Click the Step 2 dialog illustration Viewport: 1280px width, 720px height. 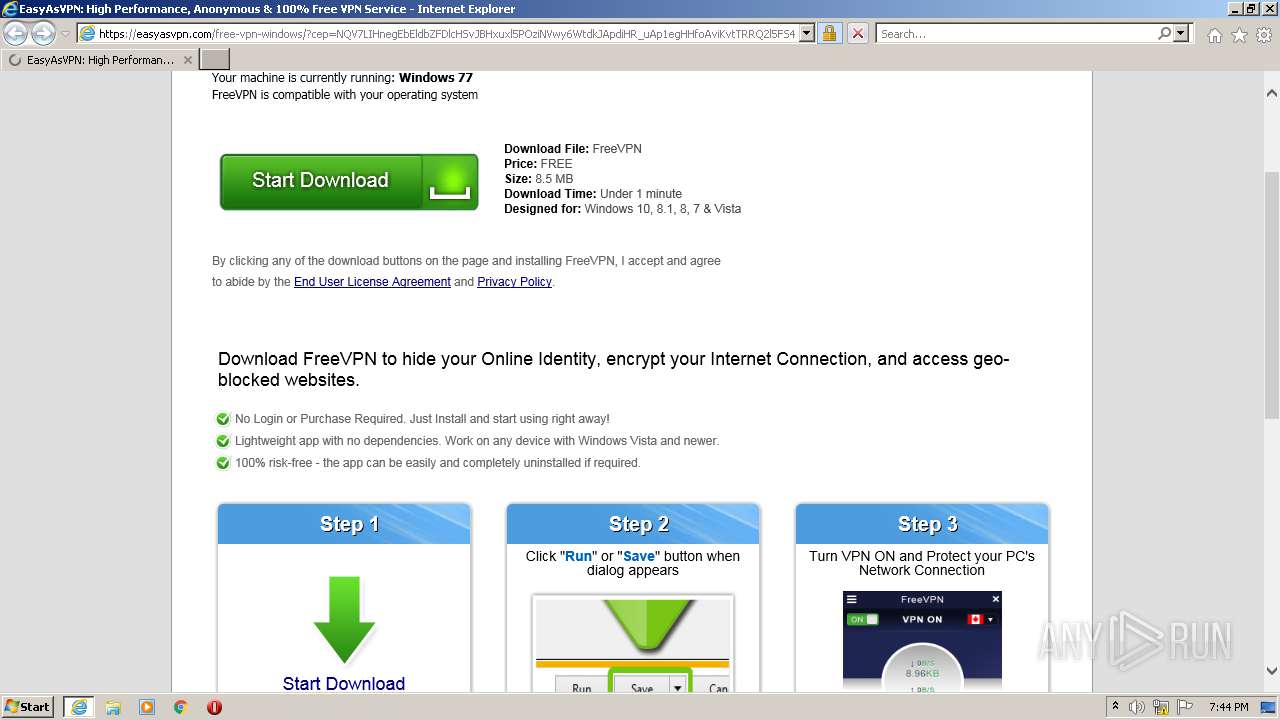pos(633,643)
